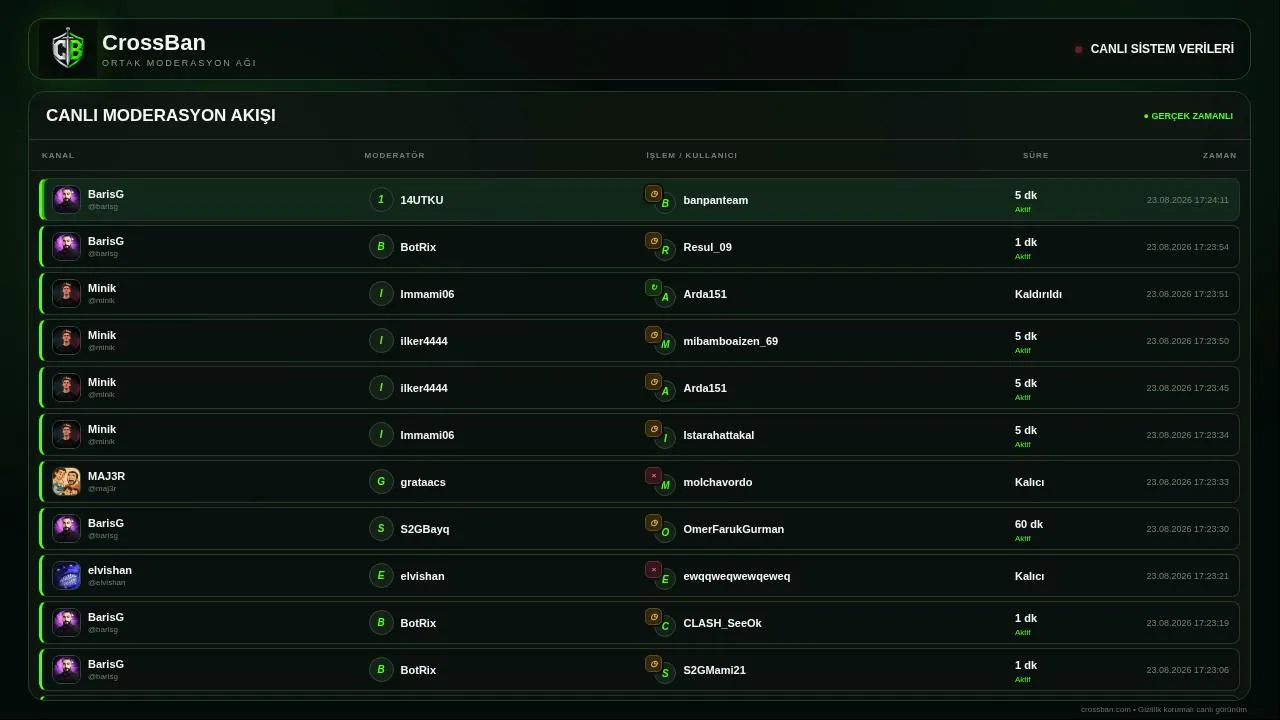This screenshot has height=720, width=1280.
Task: Click the timeout icon beside banpanteam
Action: [654, 194]
